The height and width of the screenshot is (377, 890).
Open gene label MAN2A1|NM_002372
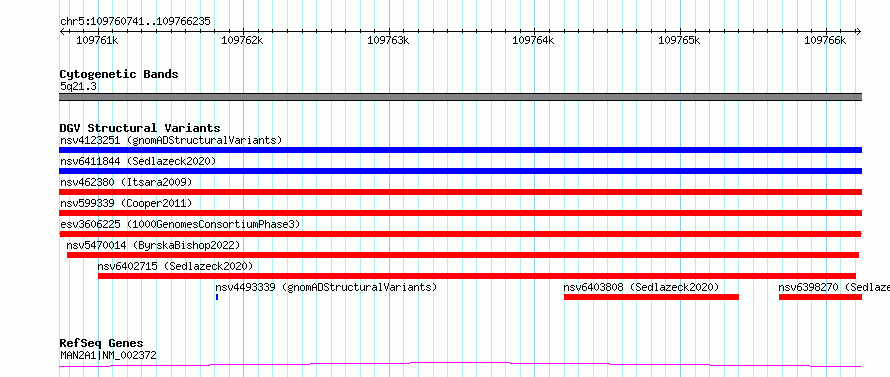[x=108, y=355]
